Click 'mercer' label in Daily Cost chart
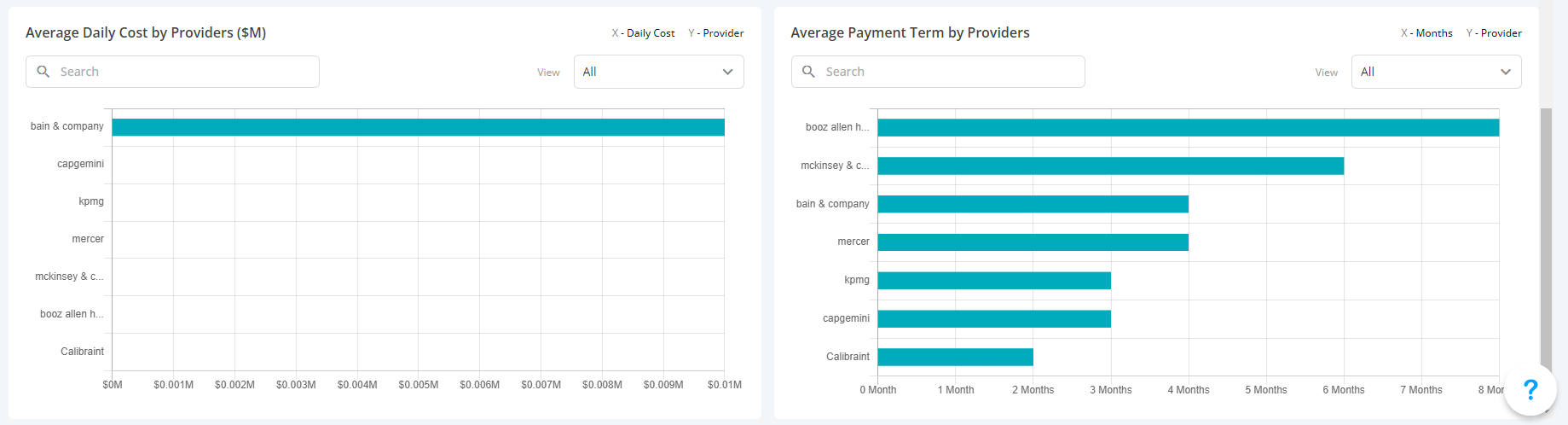Viewport: 1568px width, 425px height. (x=88, y=239)
